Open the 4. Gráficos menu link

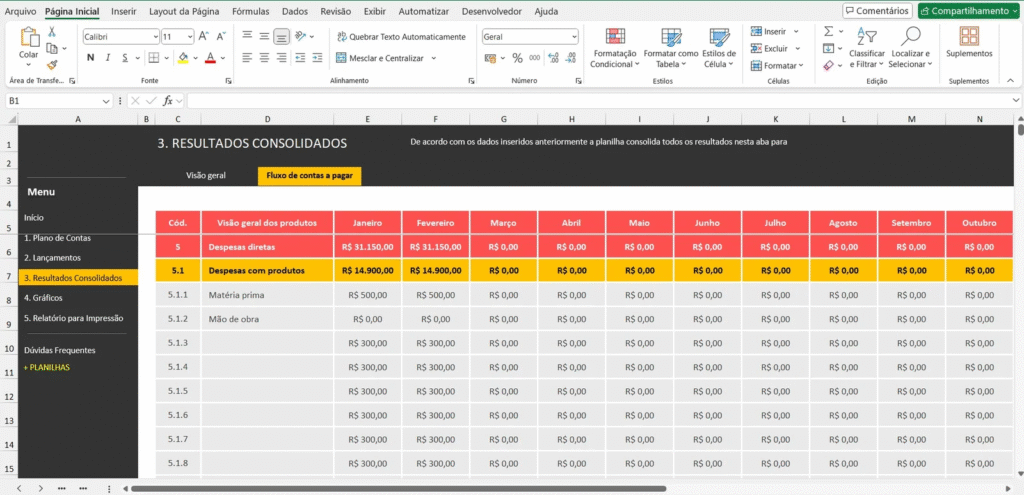coord(45,297)
